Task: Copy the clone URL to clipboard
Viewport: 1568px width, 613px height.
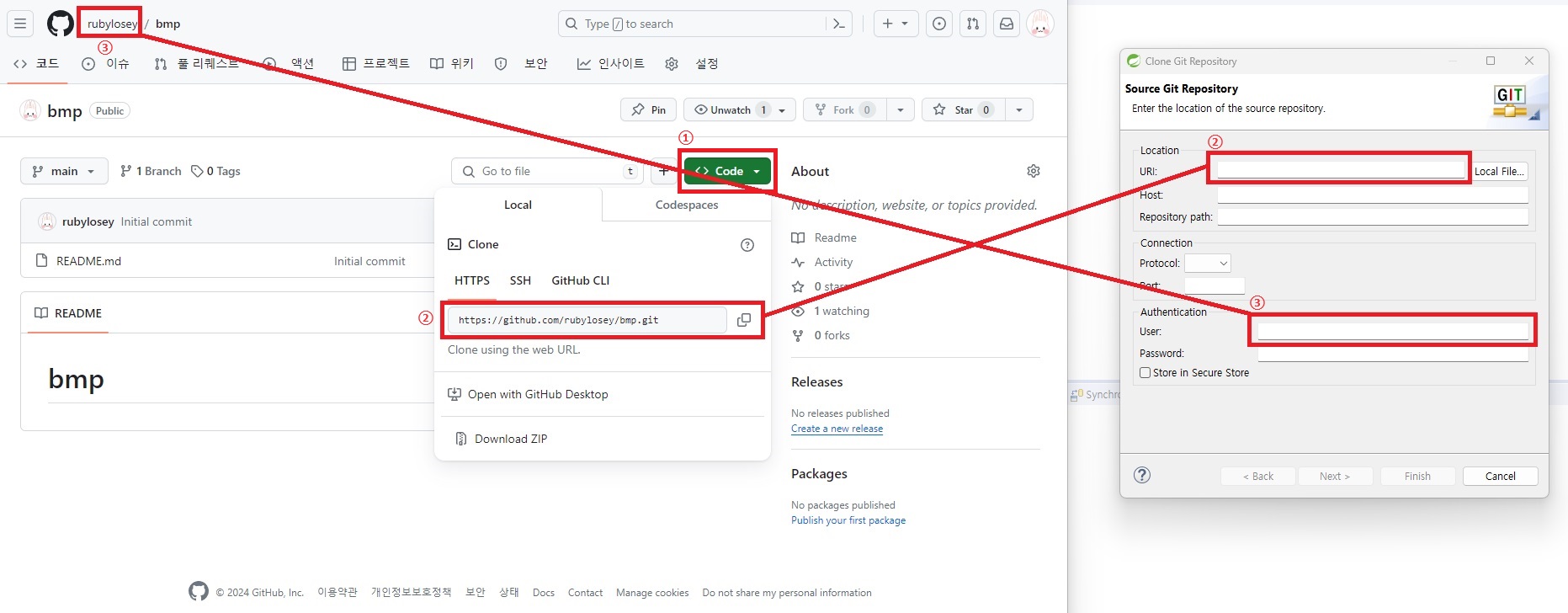Action: click(x=744, y=320)
